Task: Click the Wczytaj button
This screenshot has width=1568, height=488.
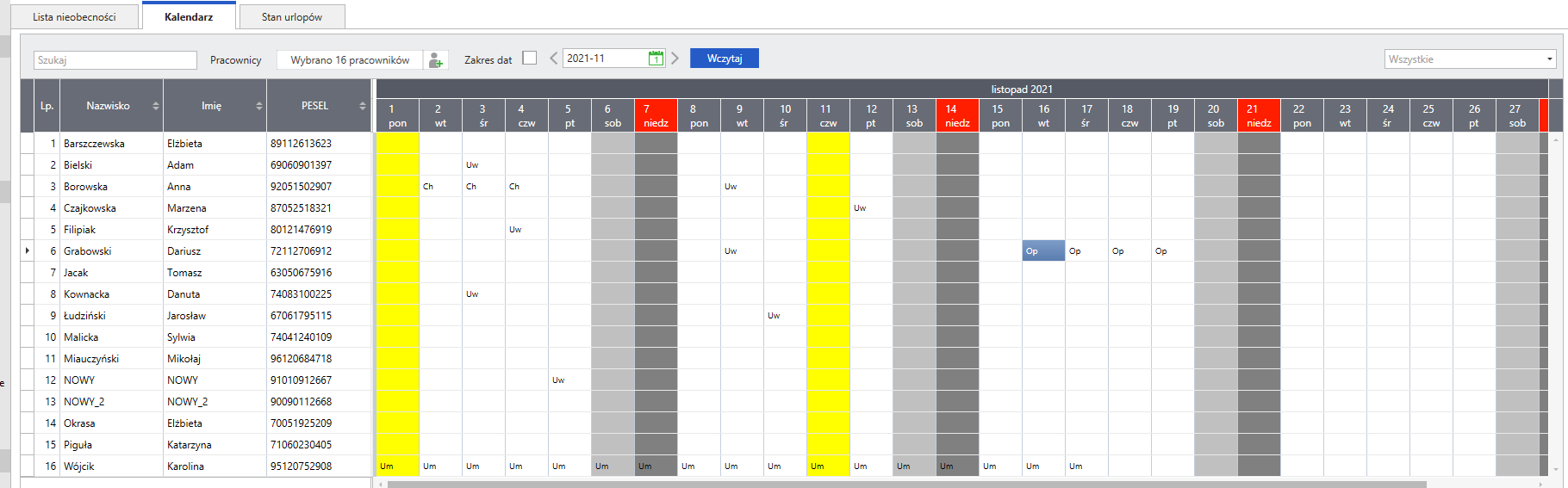Action: tap(725, 59)
